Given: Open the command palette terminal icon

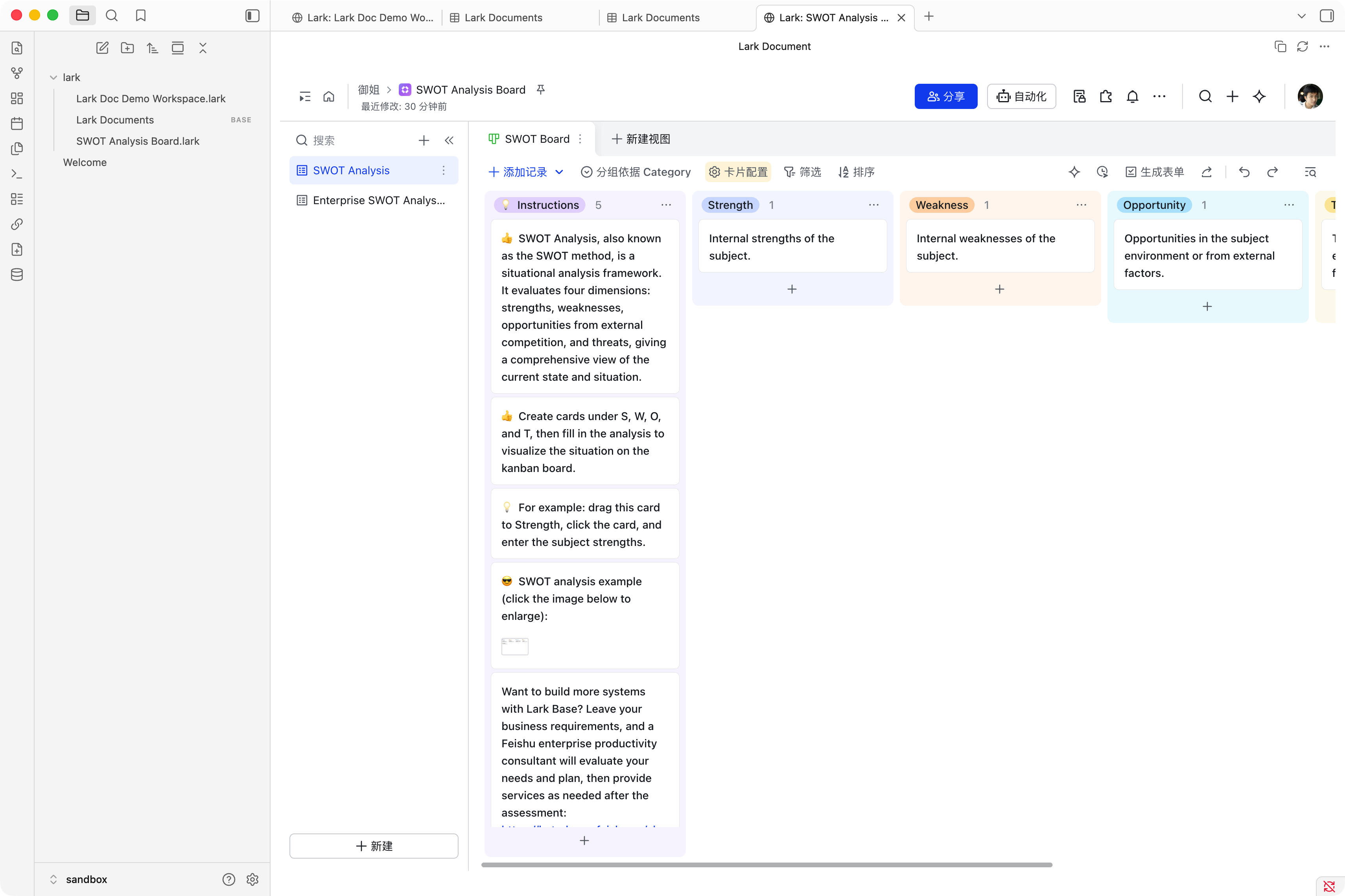Looking at the screenshot, I should click(17, 174).
